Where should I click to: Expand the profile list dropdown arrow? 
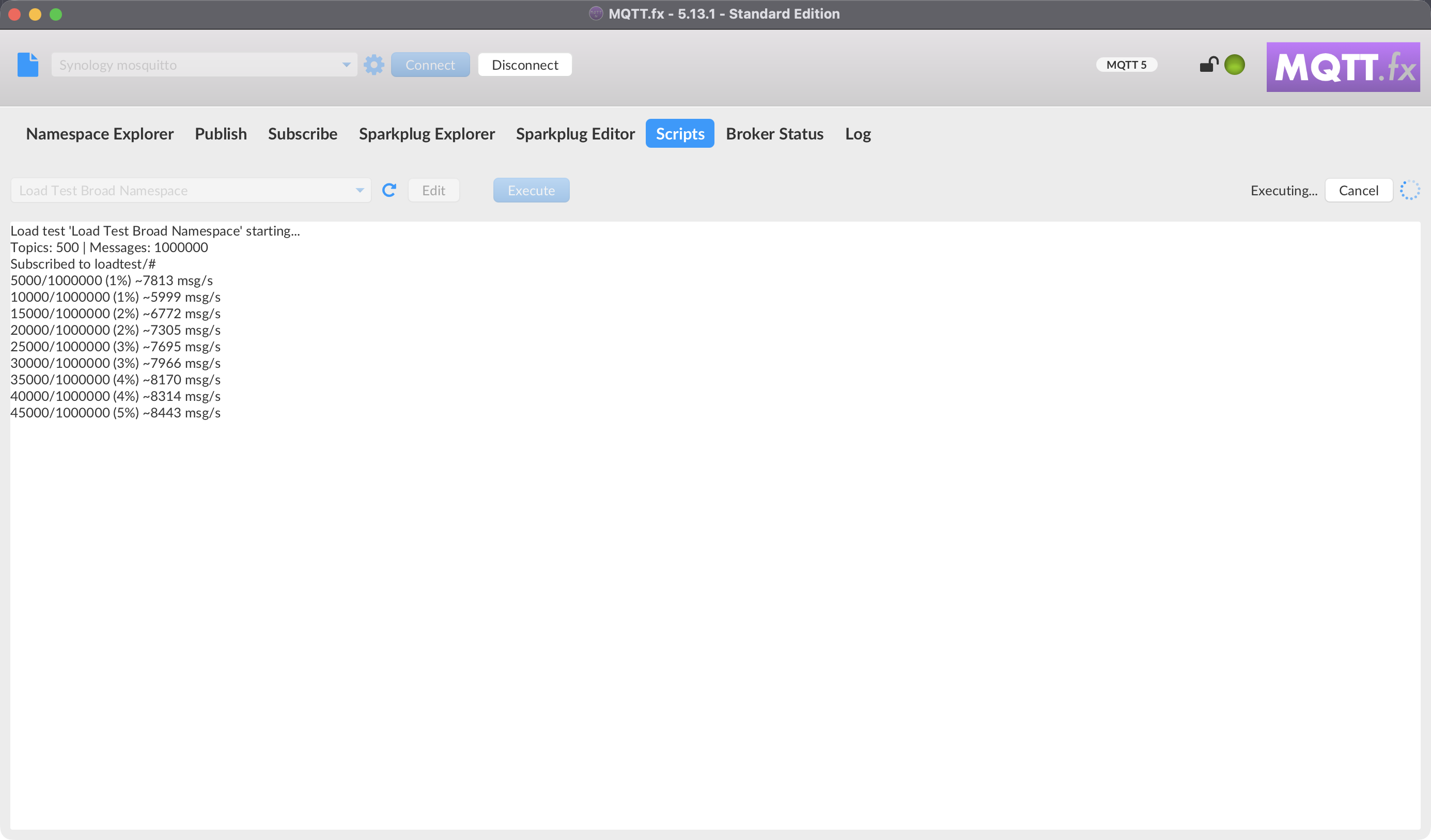(346, 65)
